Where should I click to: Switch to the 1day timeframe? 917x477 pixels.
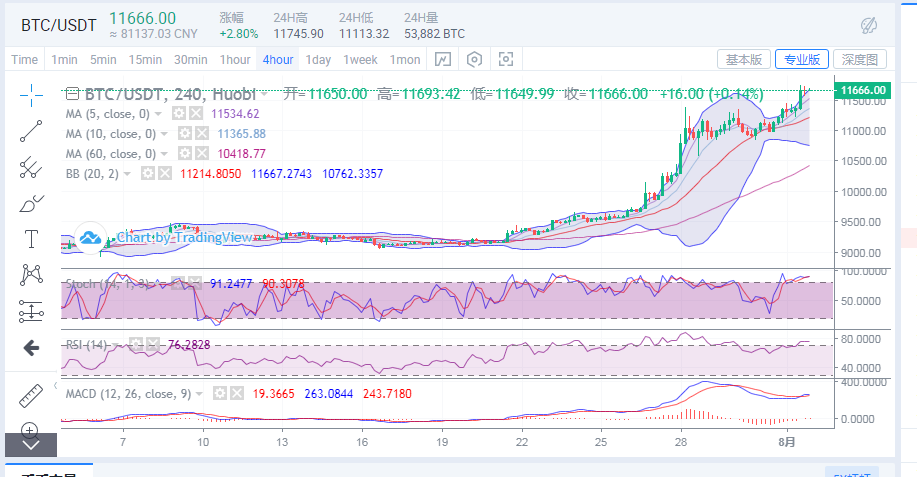(318, 60)
